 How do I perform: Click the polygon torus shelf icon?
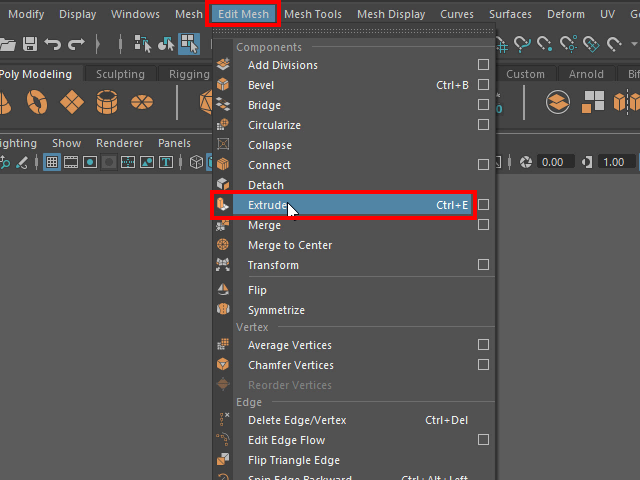tap(37, 102)
